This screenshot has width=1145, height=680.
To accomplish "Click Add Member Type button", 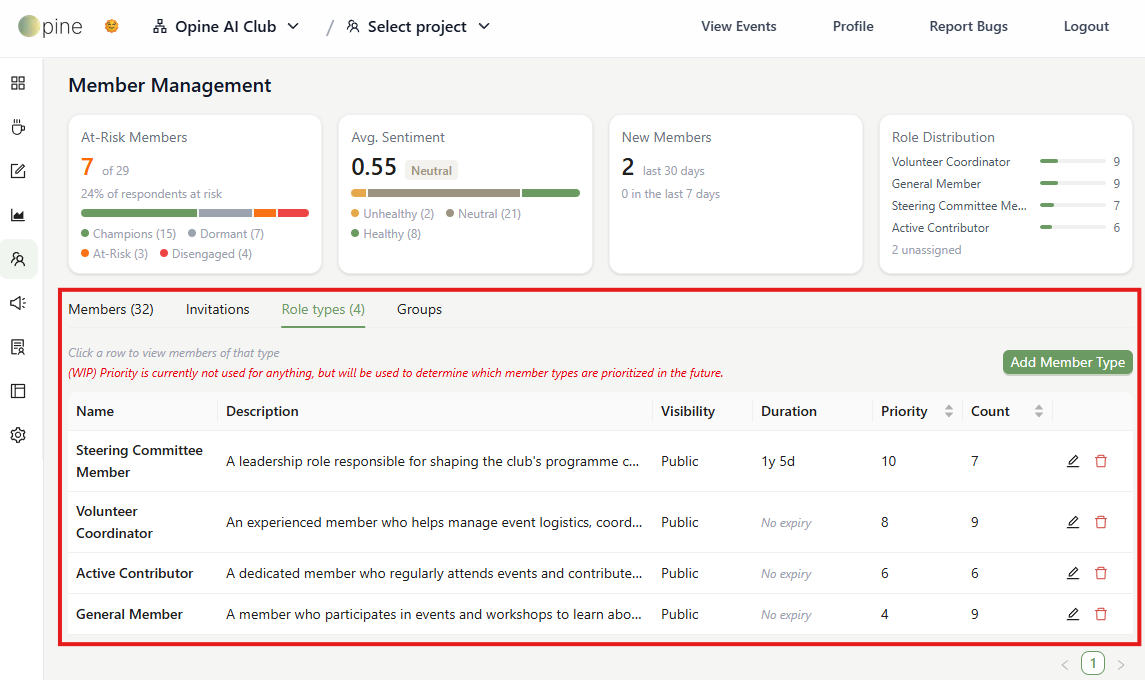I will click(x=1068, y=362).
